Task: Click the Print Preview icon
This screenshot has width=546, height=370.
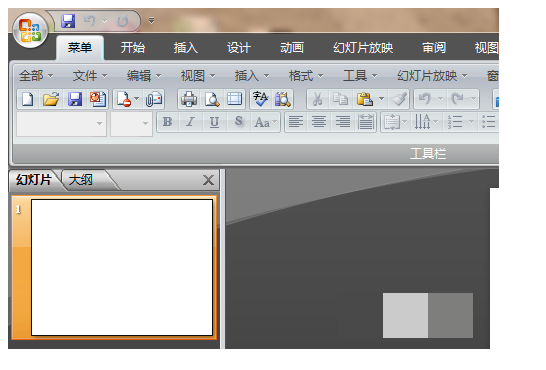Action: pyautogui.click(x=212, y=99)
